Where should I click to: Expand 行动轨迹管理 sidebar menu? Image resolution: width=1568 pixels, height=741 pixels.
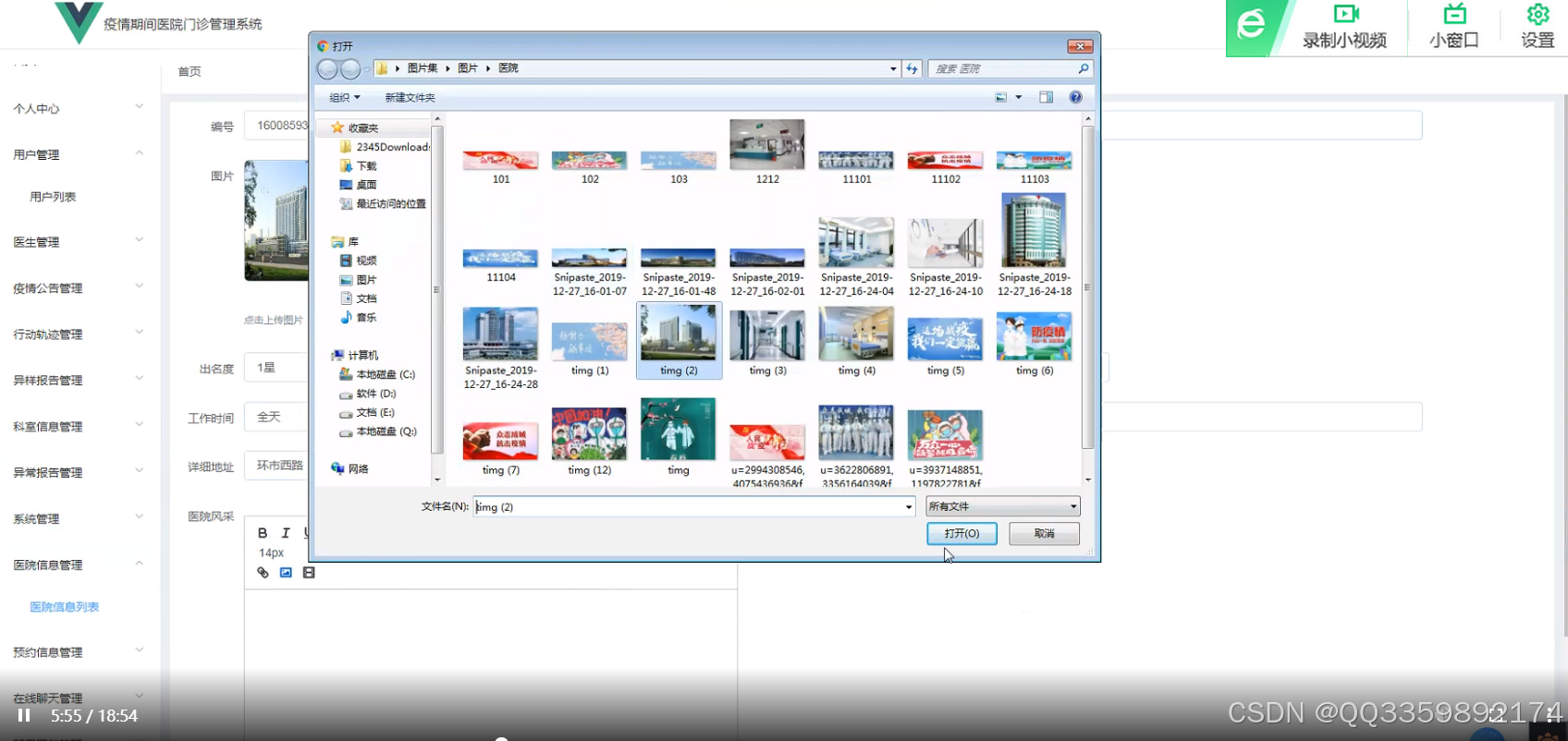click(78, 334)
